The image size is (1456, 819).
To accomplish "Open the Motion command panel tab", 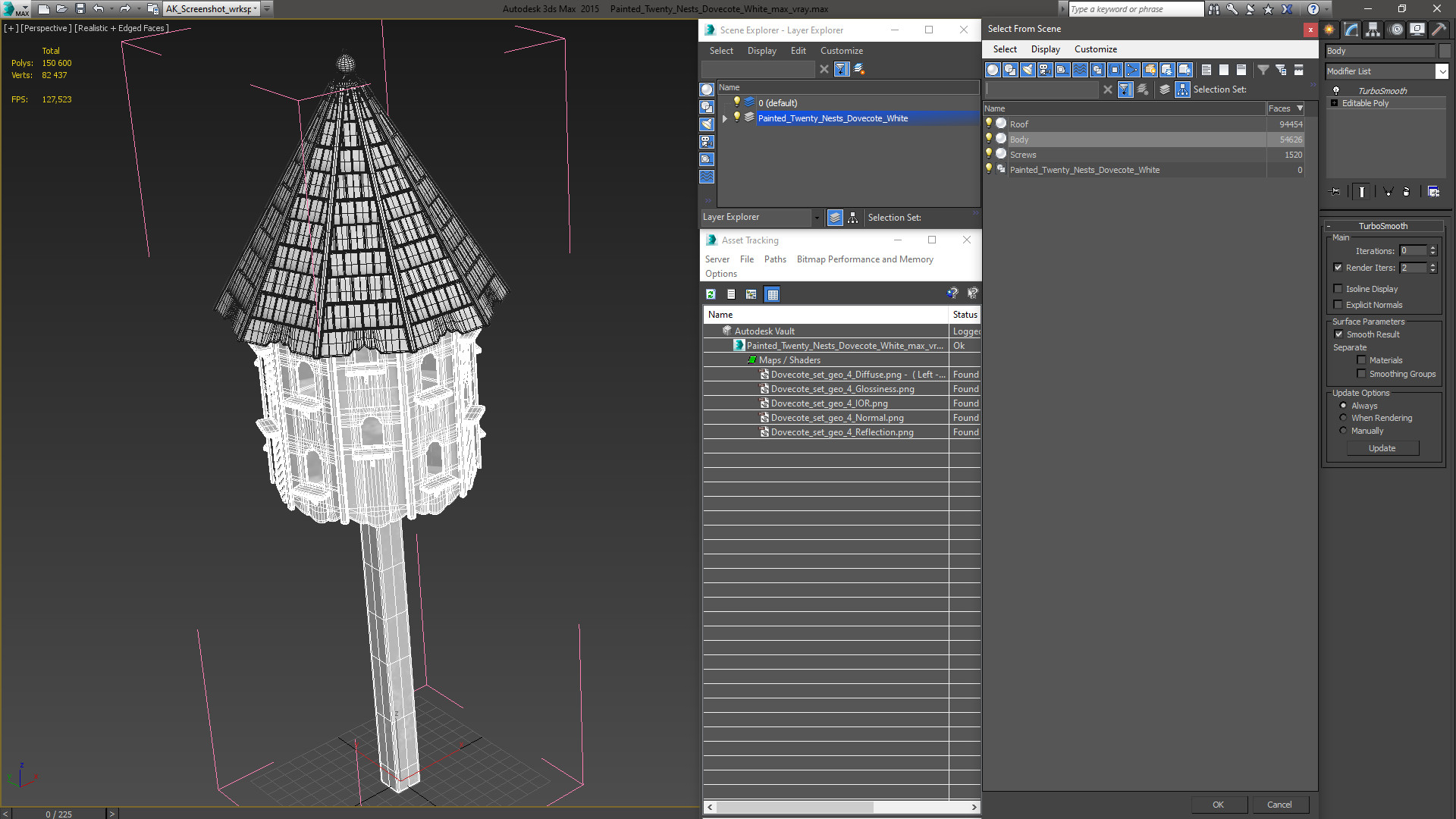I will [1396, 30].
